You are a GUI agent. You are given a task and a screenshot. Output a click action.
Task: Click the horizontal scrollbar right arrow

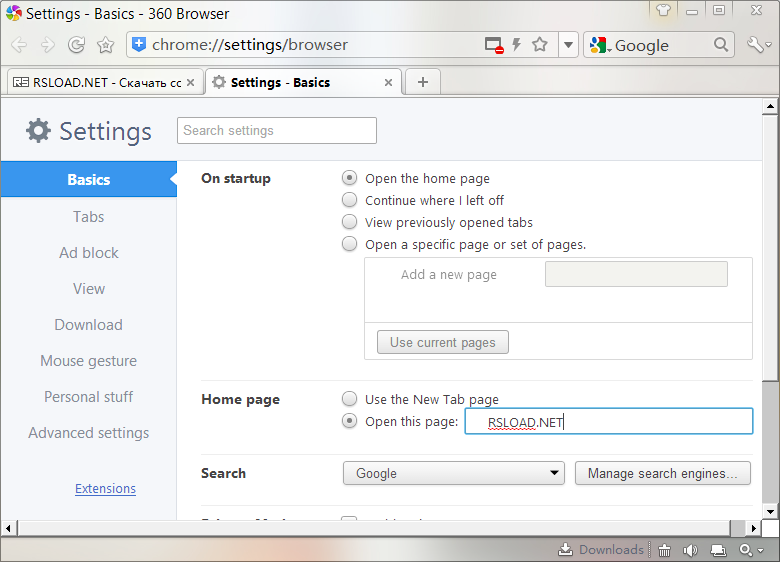pyautogui.click(x=754, y=528)
